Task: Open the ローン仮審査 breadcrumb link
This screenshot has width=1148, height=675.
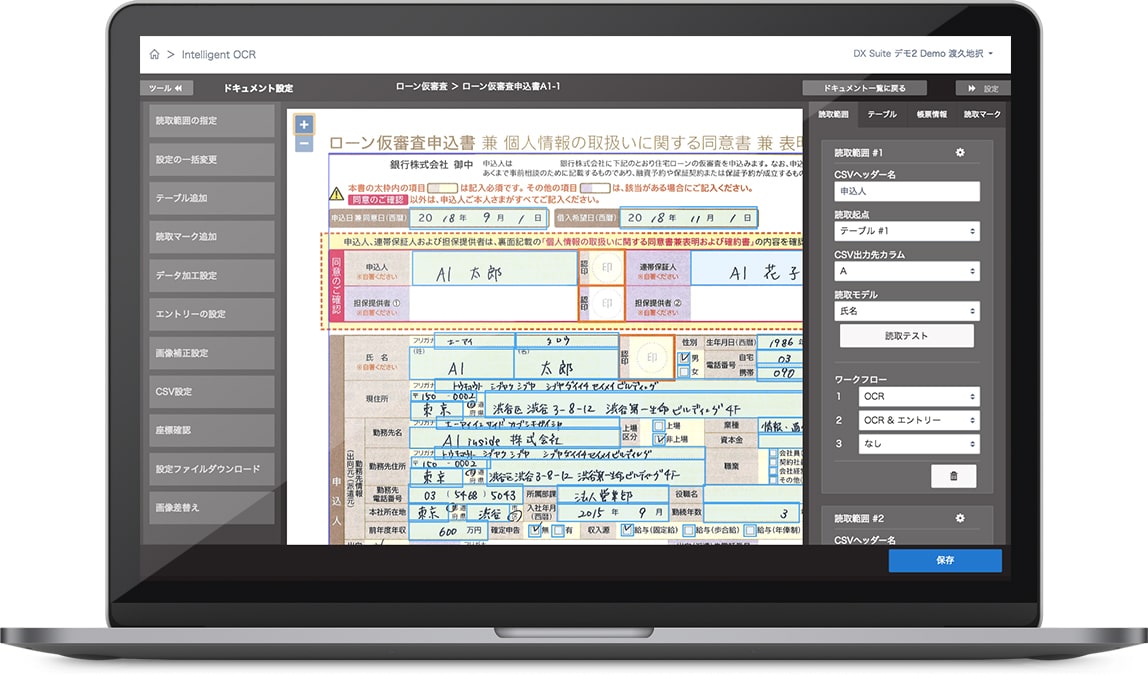Action: click(421, 86)
